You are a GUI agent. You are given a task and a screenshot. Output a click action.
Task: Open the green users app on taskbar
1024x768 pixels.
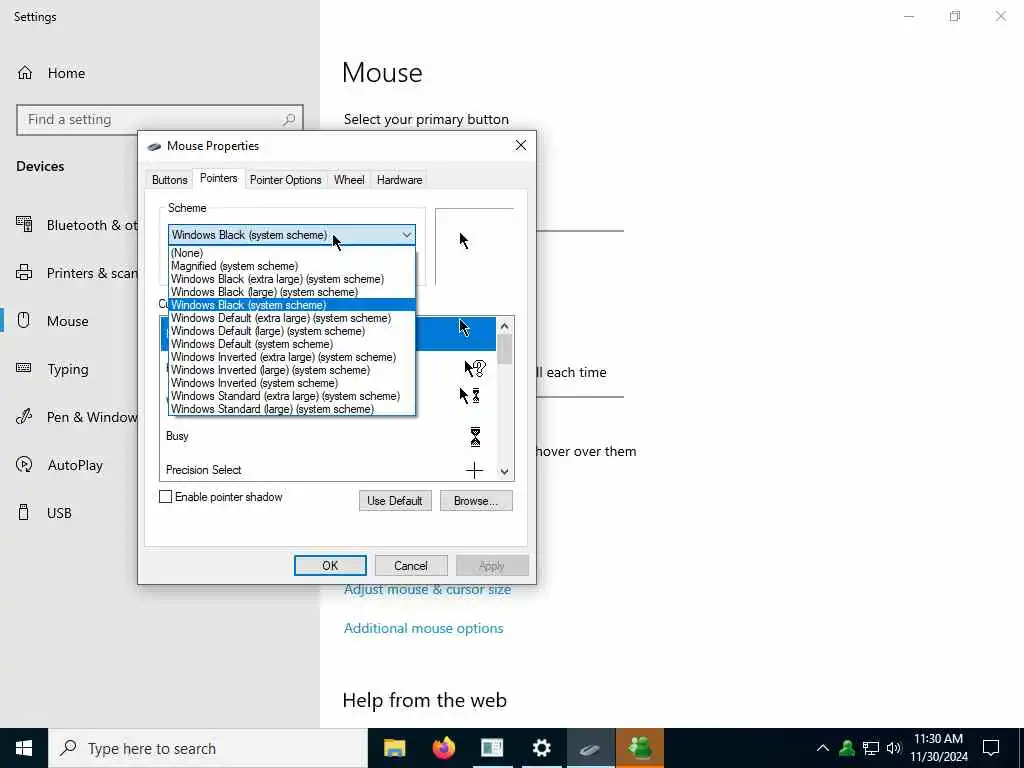pyautogui.click(x=640, y=748)
